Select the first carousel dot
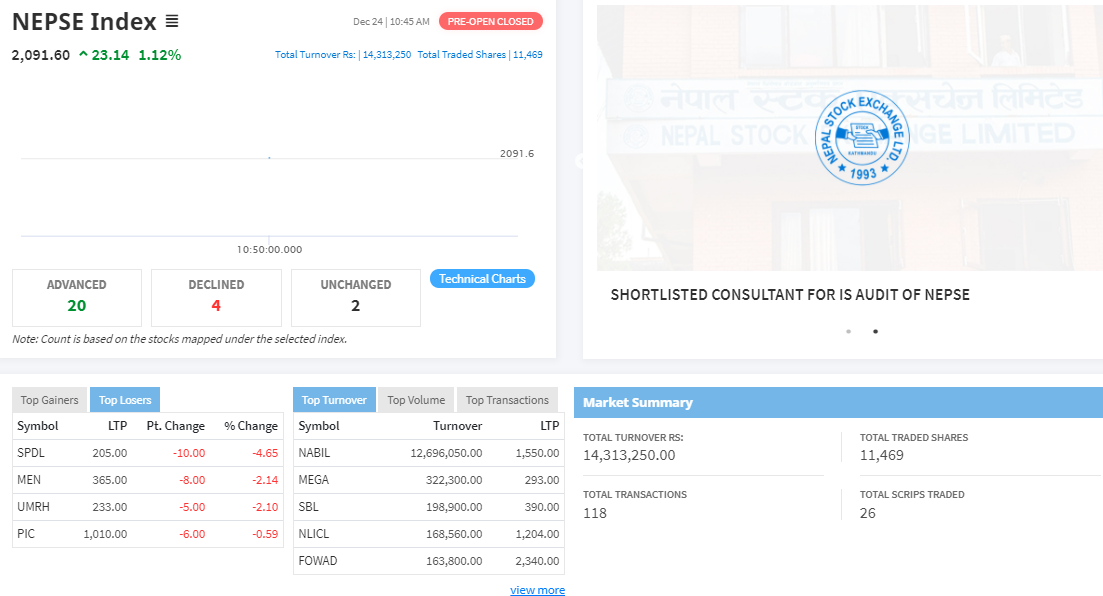Viewport: 1103px width, 596px height. pos(848,331)
